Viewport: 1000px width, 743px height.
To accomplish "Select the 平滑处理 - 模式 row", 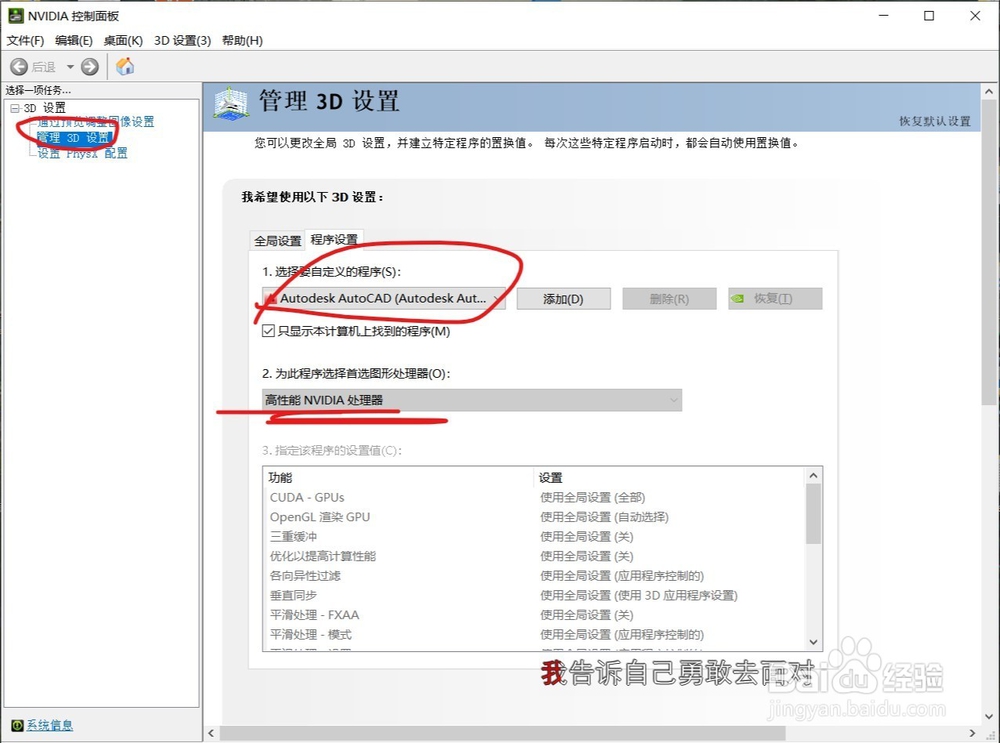I will pos(534,635).
